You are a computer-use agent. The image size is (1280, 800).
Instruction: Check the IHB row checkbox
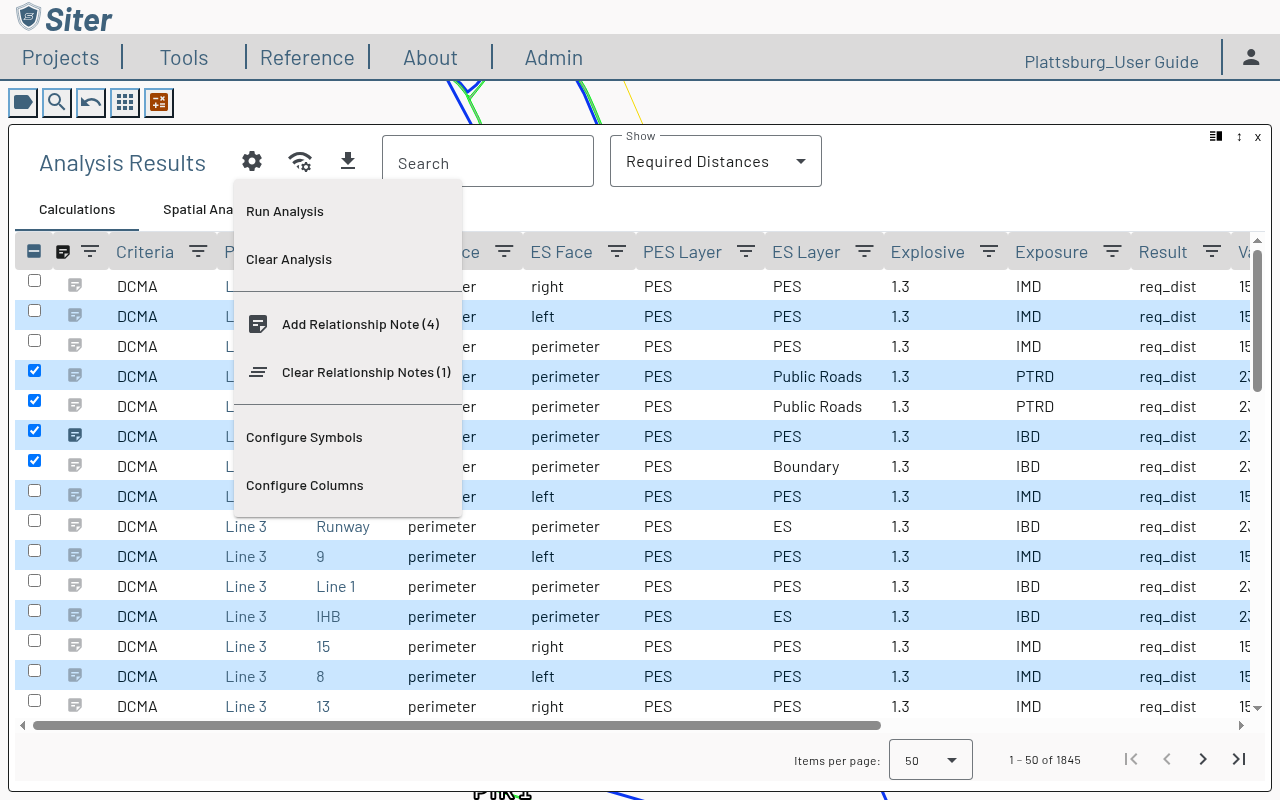[x=34, y=611]
